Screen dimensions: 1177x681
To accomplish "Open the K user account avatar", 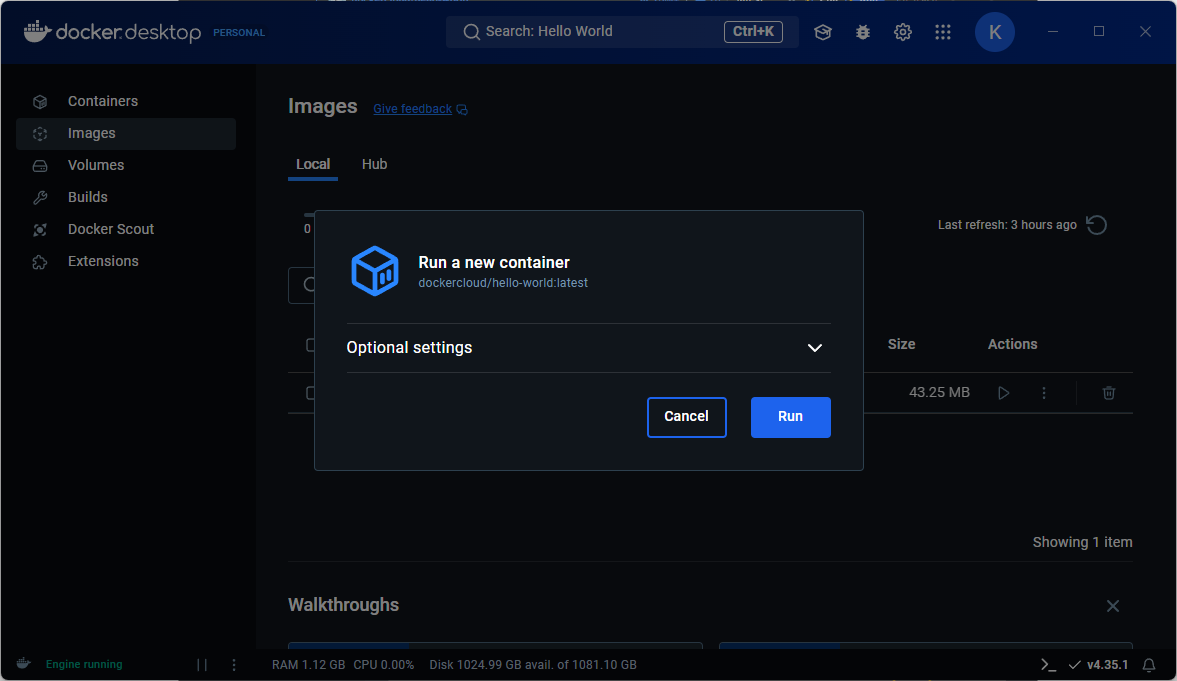I will 995,32.
